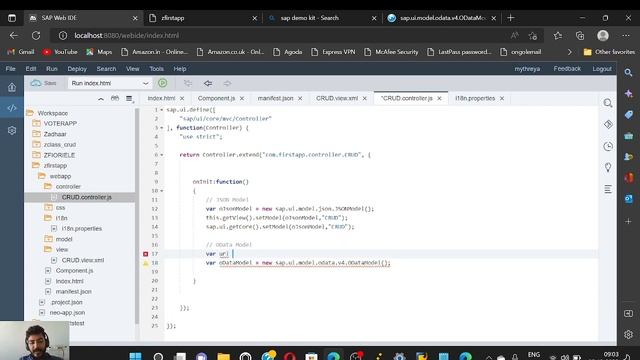Screen dimensions: 640x360
Task: Open the Git pane icon in right sidebar
Action: (x=608, y=124)
